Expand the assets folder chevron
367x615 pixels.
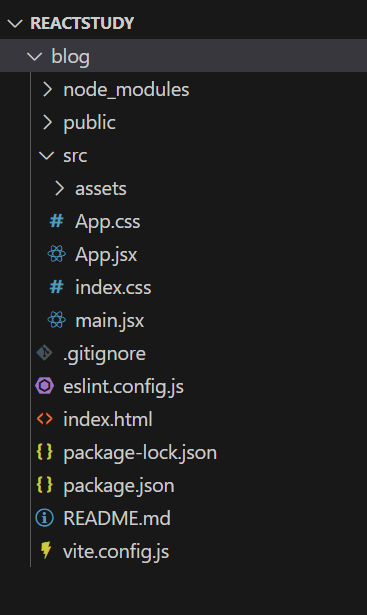click(59, 188)
